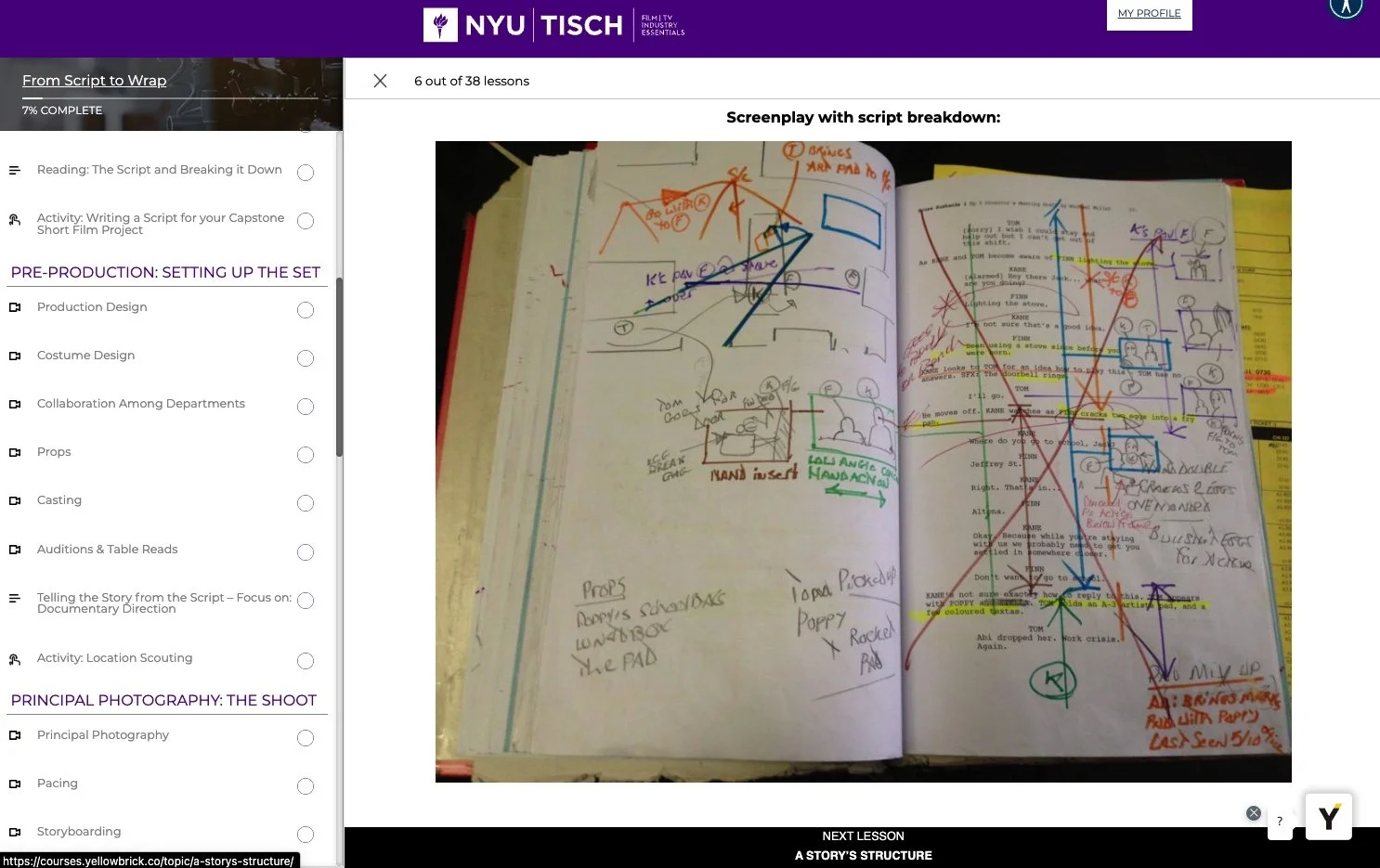The height and width of the screenshot is (868, 1380).
Task: Click the accessibility icon in the top right corner
Action: click(1346, 7)
